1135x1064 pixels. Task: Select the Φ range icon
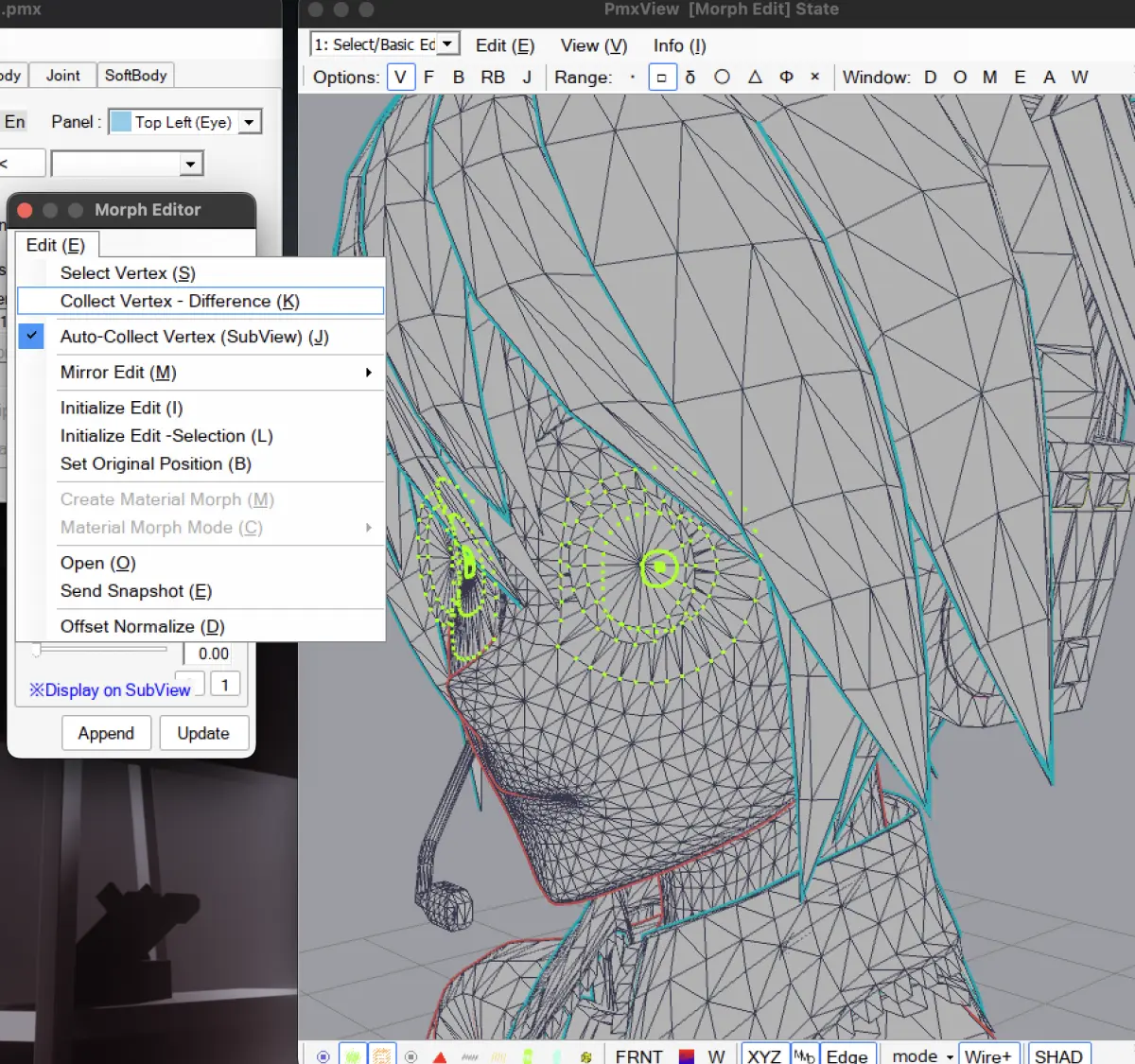pyautogui.click(x=786, y=78)
